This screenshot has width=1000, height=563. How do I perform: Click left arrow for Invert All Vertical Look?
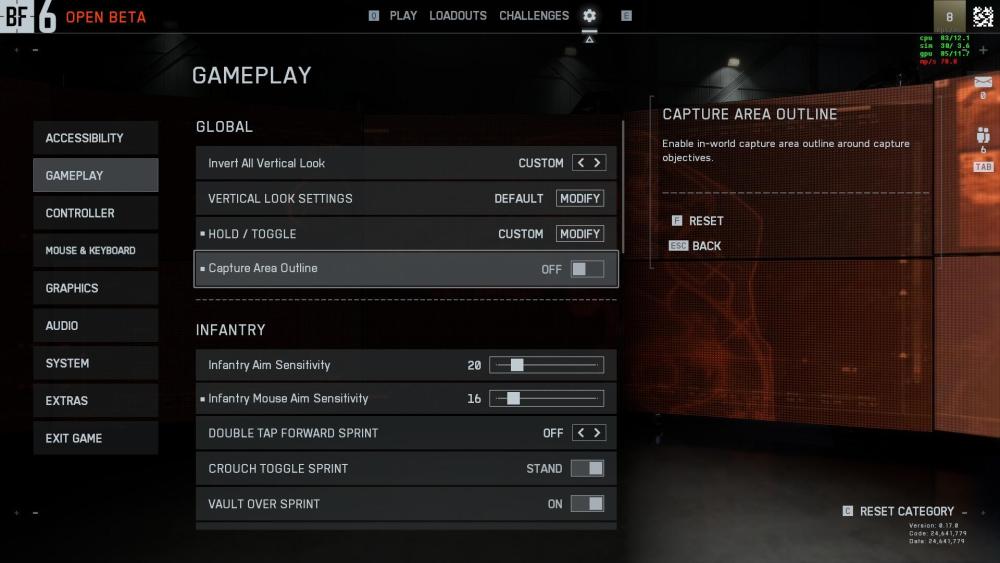coord(580,163)
